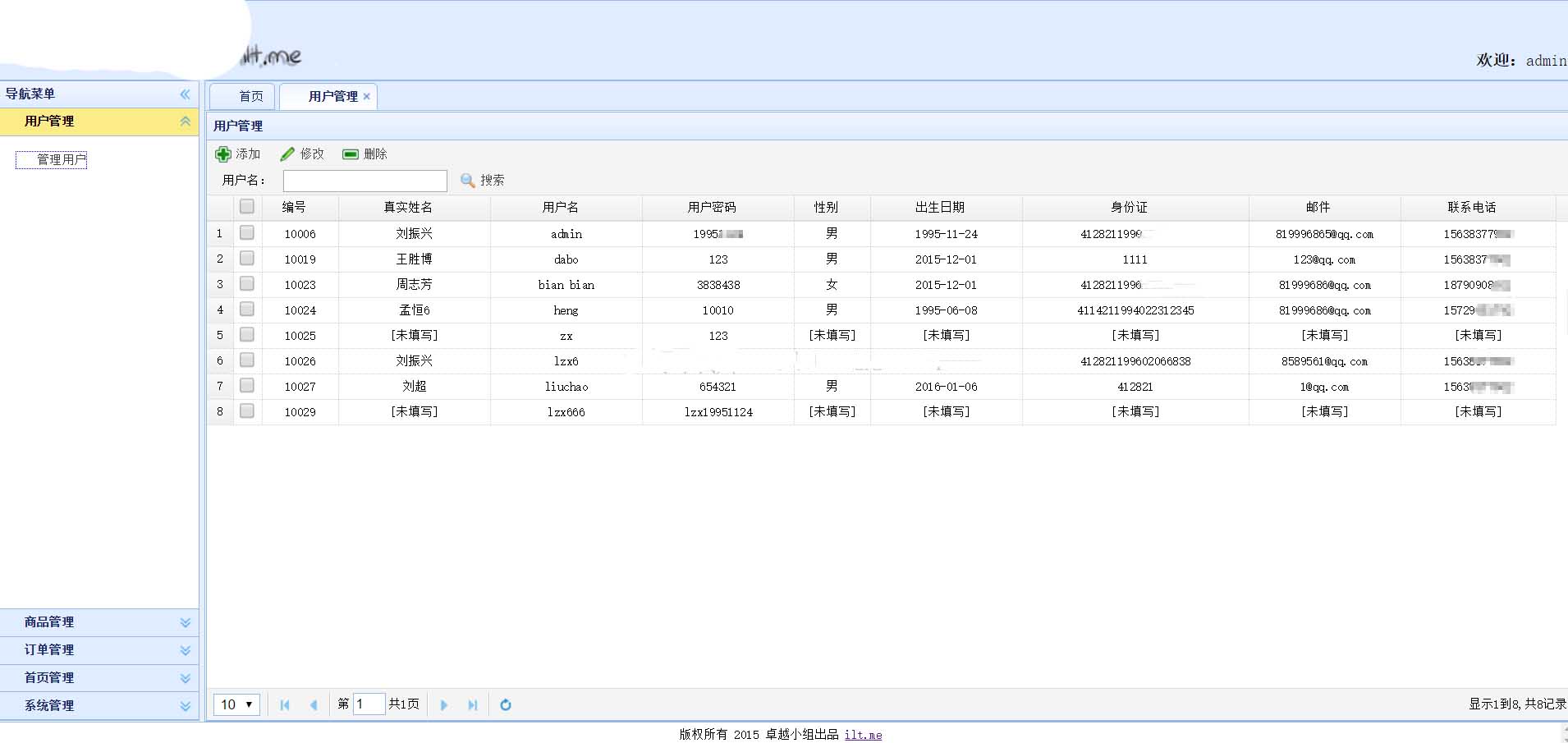Select the checkbox for user liuchao

click(247, 386)
